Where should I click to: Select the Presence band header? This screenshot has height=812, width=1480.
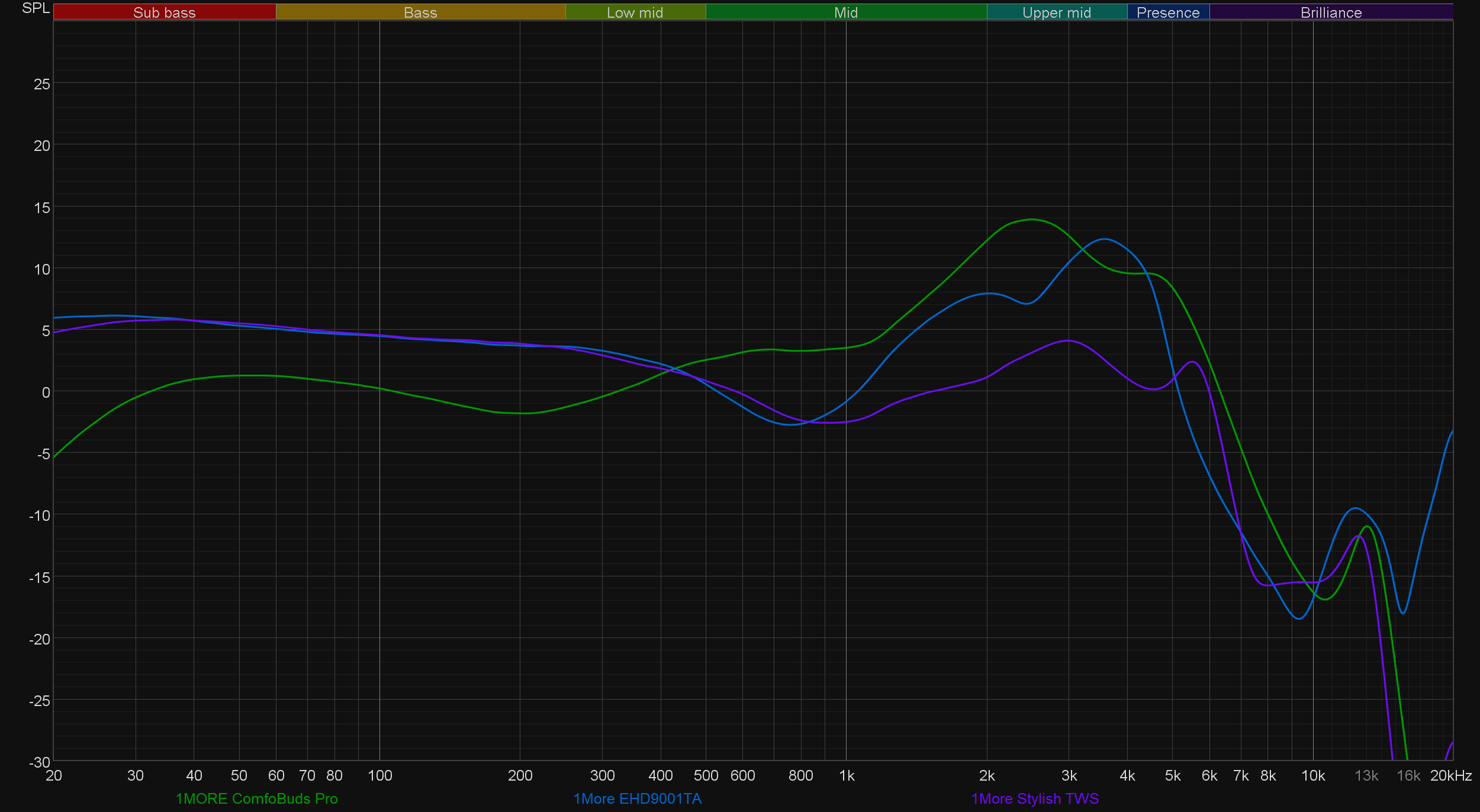pos(1168,12)
